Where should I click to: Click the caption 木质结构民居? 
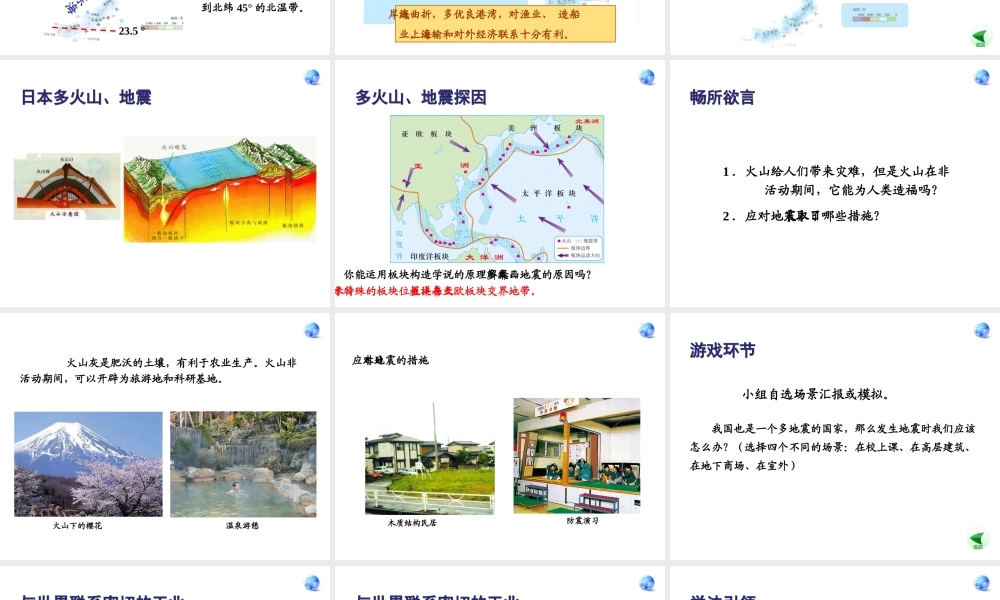tap(413, 523)
